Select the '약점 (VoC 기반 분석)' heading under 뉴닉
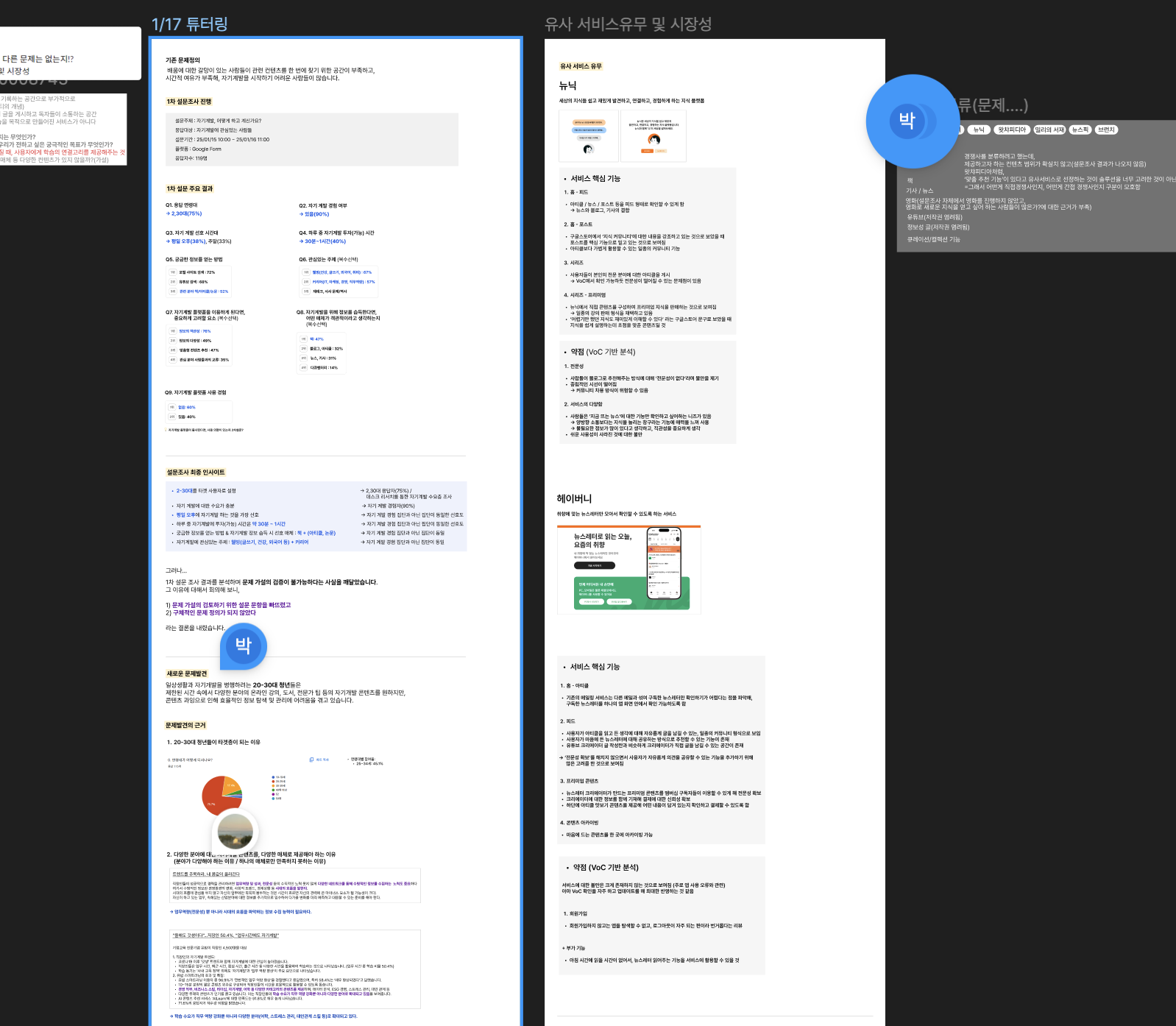Screen dimensions: 1176x1026 pos(603,352)
